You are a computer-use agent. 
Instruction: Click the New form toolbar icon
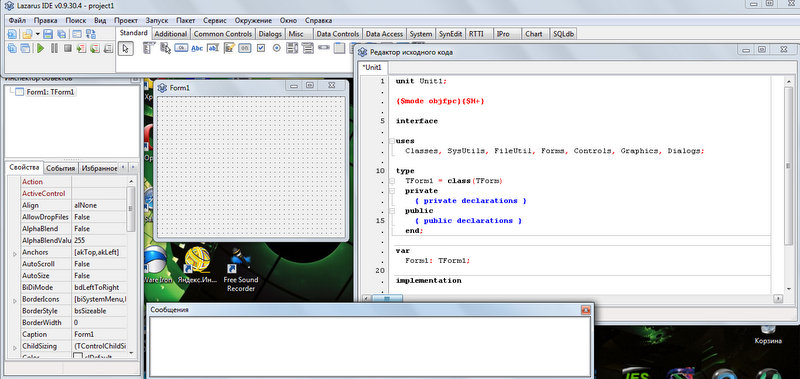click(x=77, y=34)
